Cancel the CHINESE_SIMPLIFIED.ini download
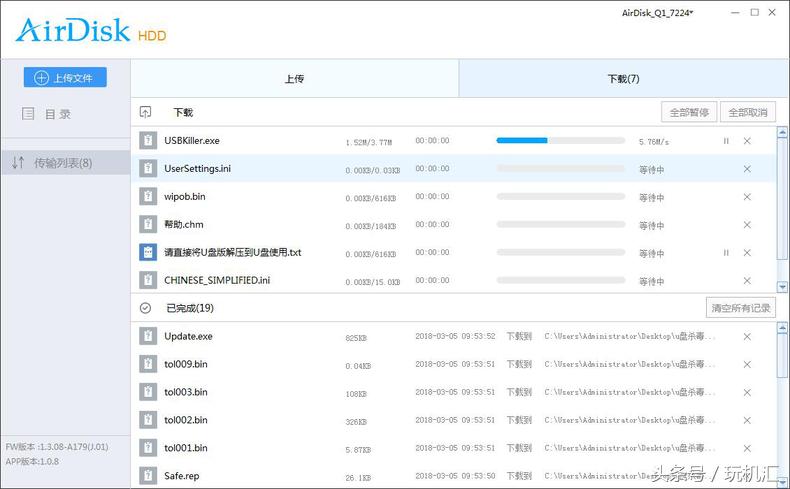 point(747,281)
